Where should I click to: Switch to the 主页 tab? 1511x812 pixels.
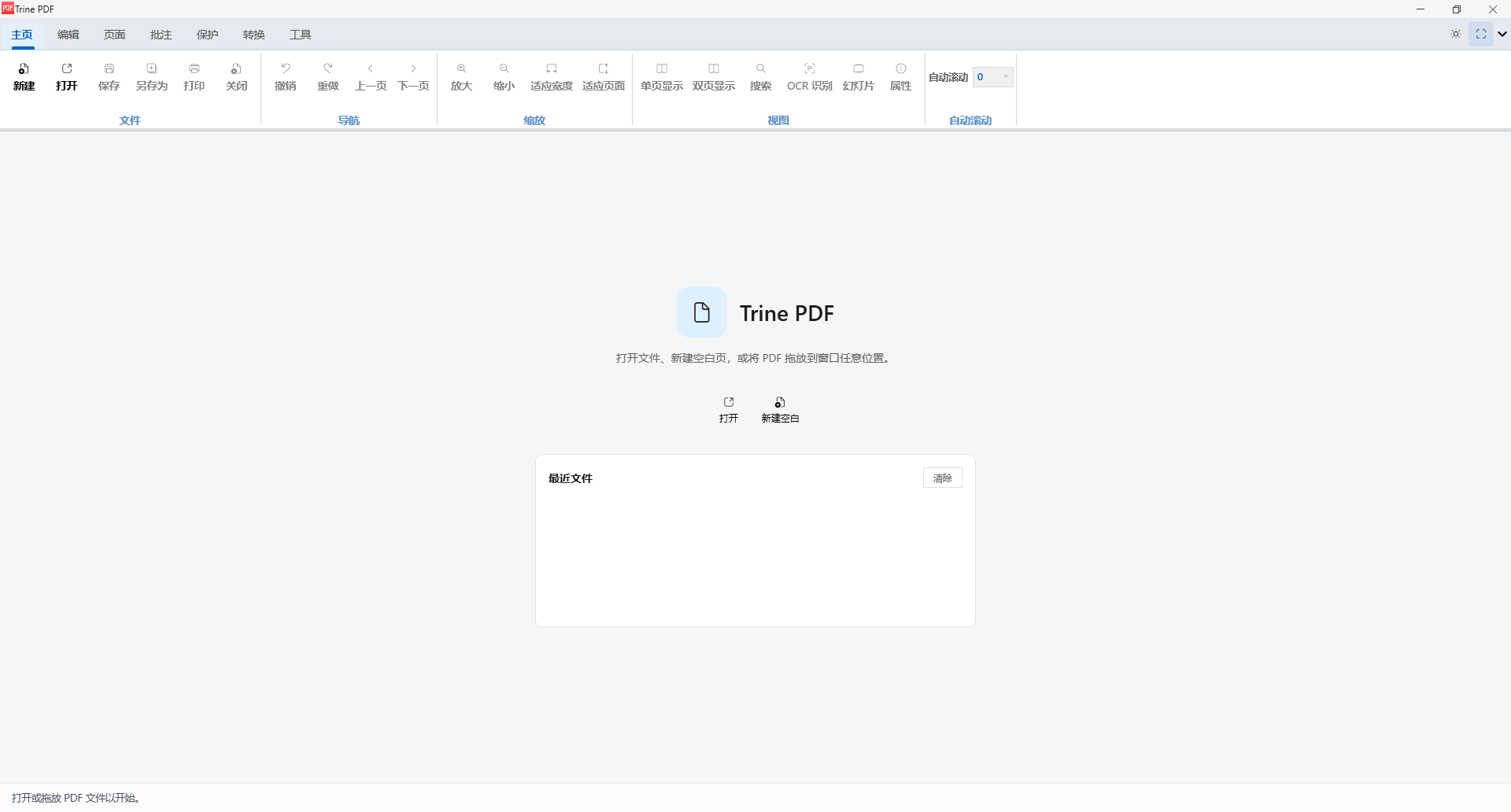coord(22,35)
